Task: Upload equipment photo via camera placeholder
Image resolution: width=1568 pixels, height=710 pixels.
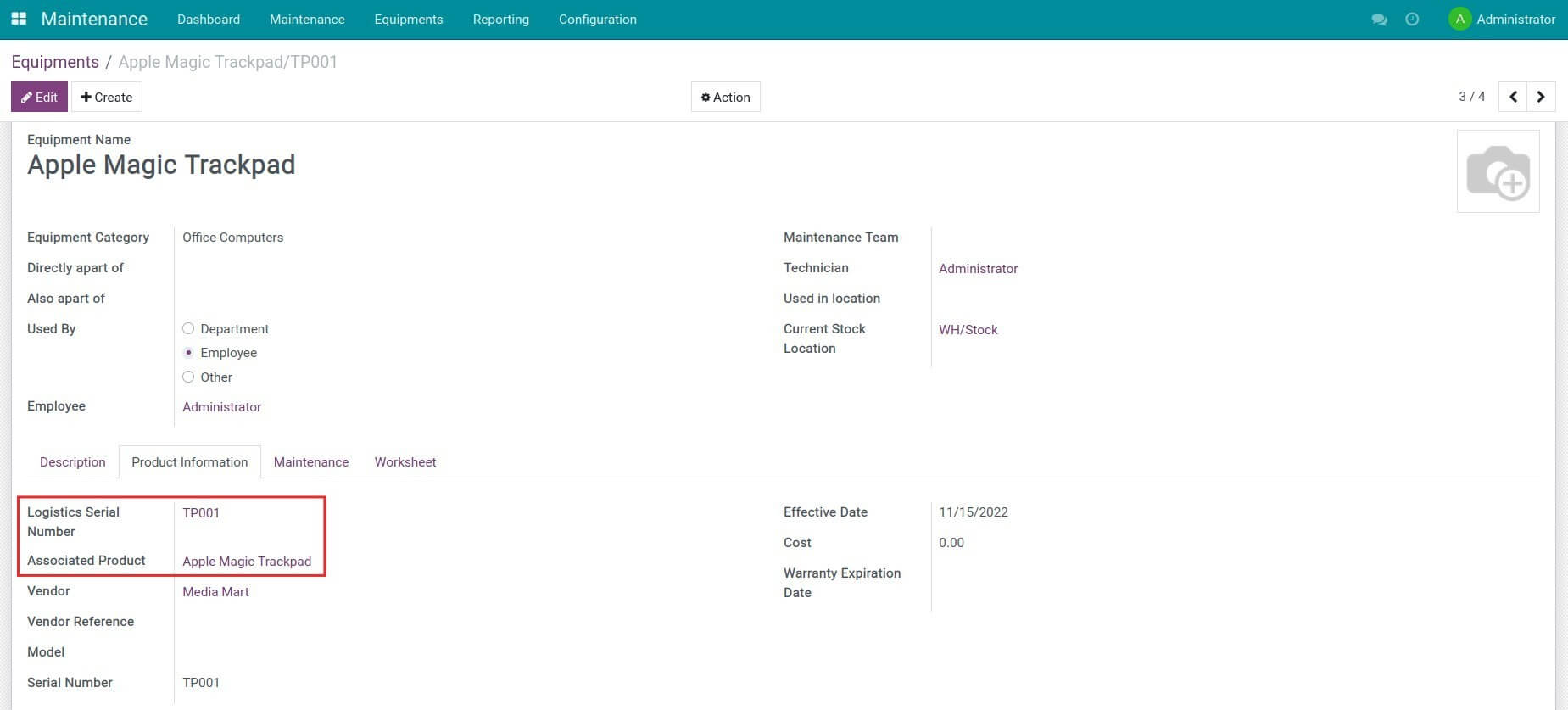Action: 1498,171
